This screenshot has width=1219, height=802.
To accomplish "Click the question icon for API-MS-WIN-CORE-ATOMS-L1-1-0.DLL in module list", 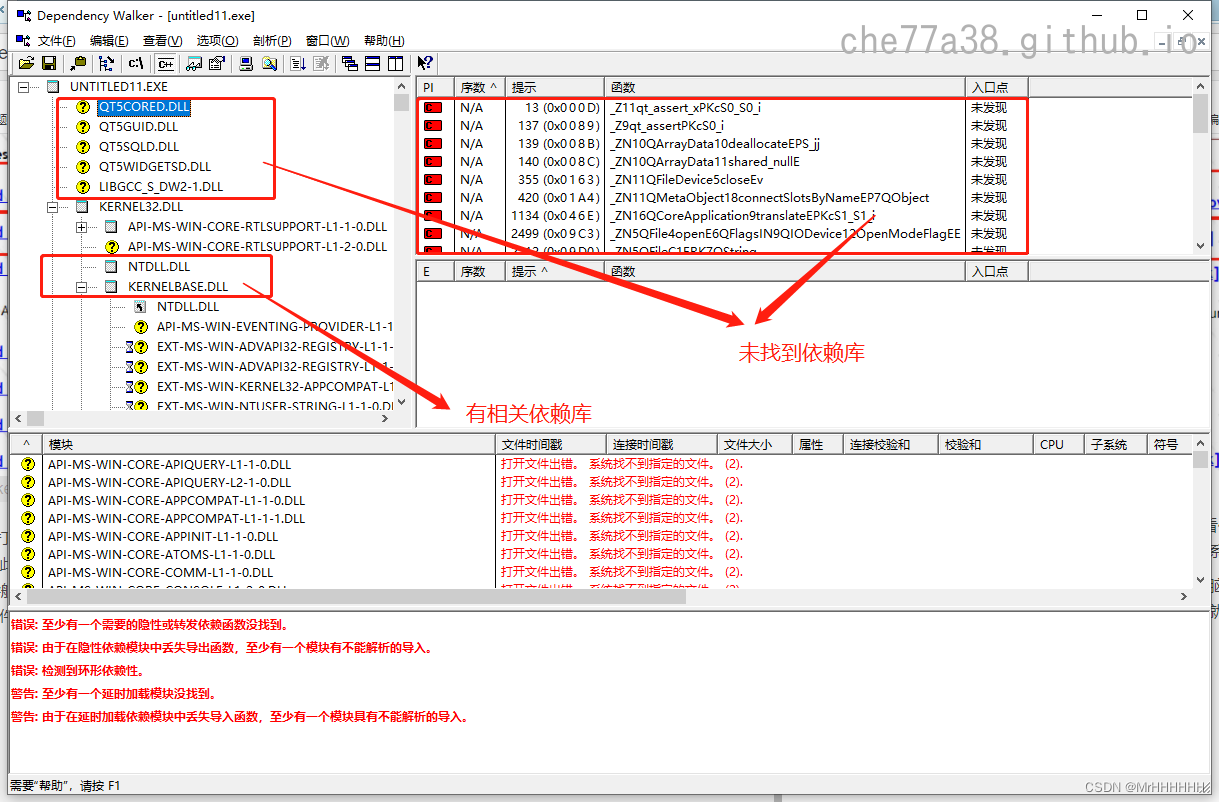I will [28, 554].
